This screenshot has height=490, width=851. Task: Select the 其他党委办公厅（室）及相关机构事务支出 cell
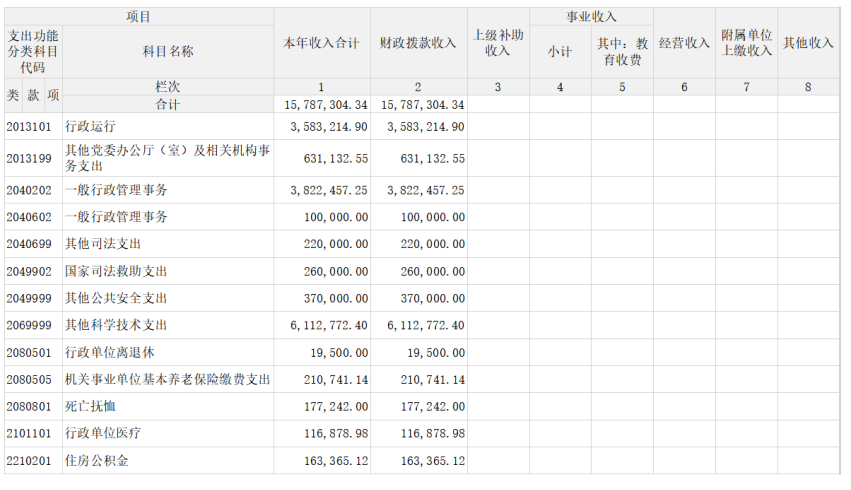point(167,158)
